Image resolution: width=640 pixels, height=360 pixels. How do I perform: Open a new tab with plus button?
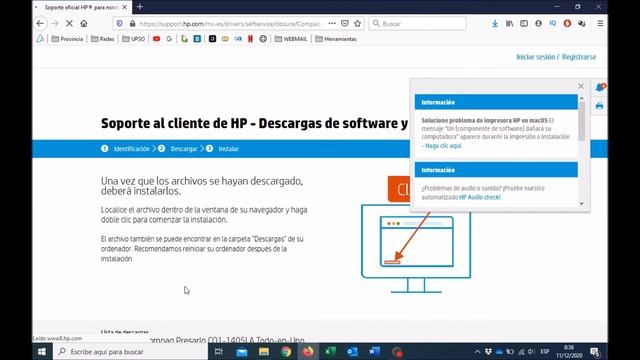click(140, 7)
